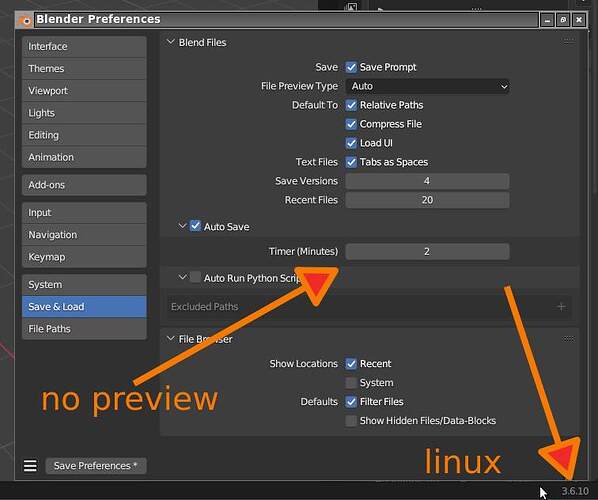The width and height of the screenshot is (598, 500).
Task: Click the Save Preferences button
Action: pyautogui.click(x=96, y=466)
